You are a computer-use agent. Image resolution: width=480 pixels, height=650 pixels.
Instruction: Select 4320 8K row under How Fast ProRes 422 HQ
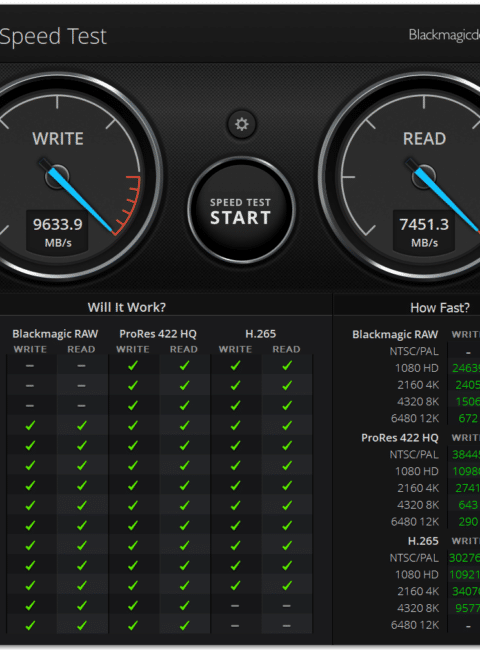tap(418, 505)
